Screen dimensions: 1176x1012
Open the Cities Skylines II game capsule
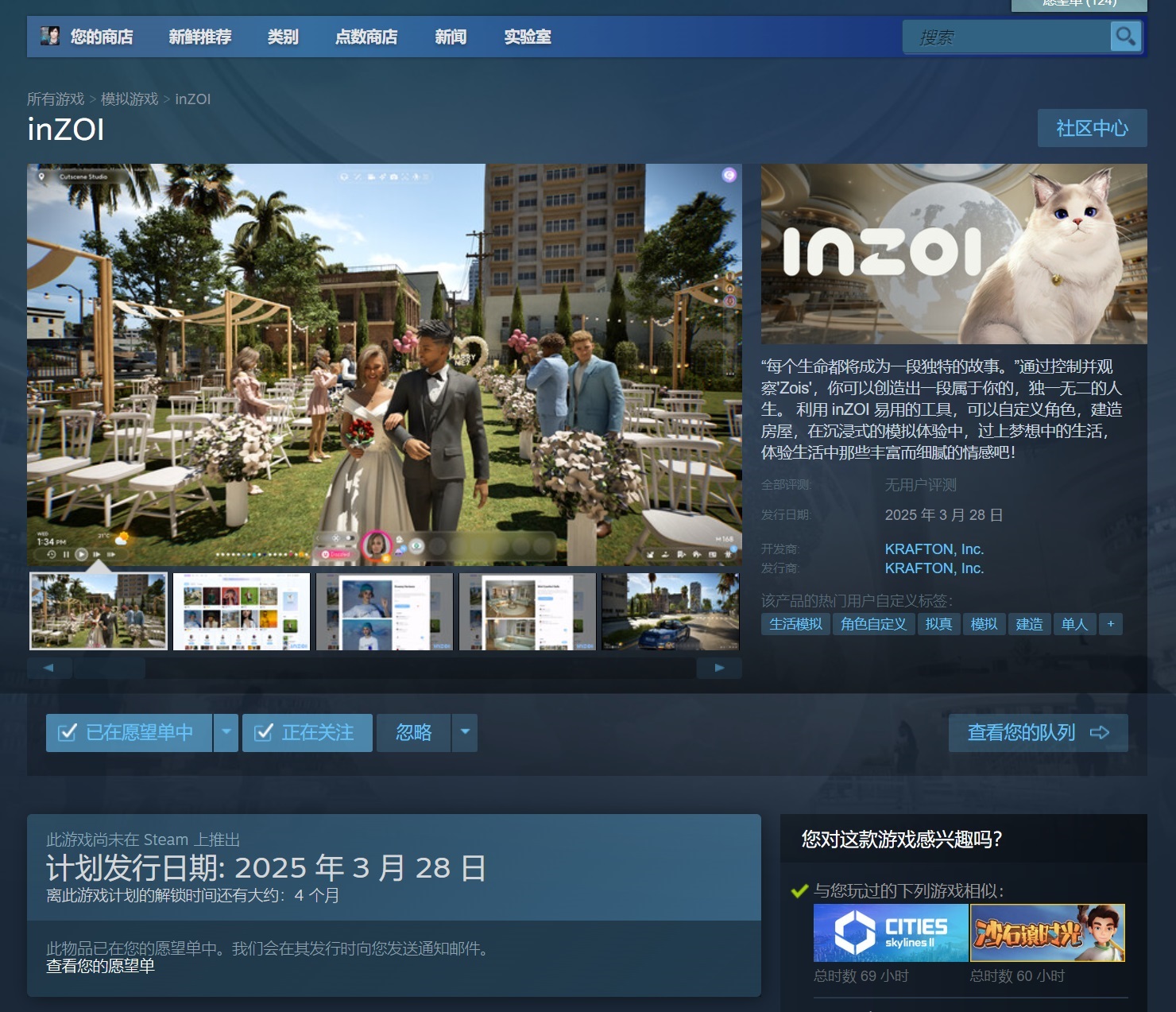coord(891,933)
